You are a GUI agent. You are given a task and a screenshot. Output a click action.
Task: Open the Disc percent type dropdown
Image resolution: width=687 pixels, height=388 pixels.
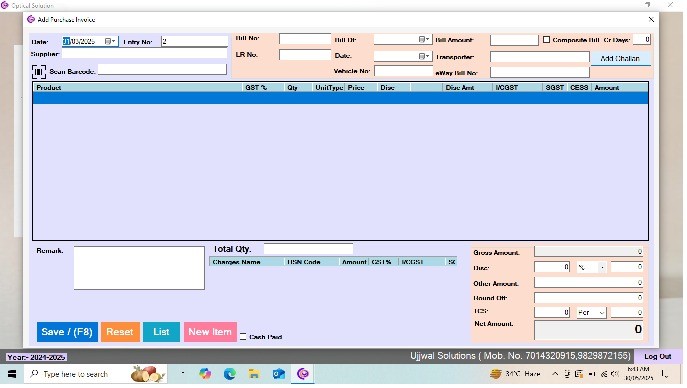click(602, 267)
